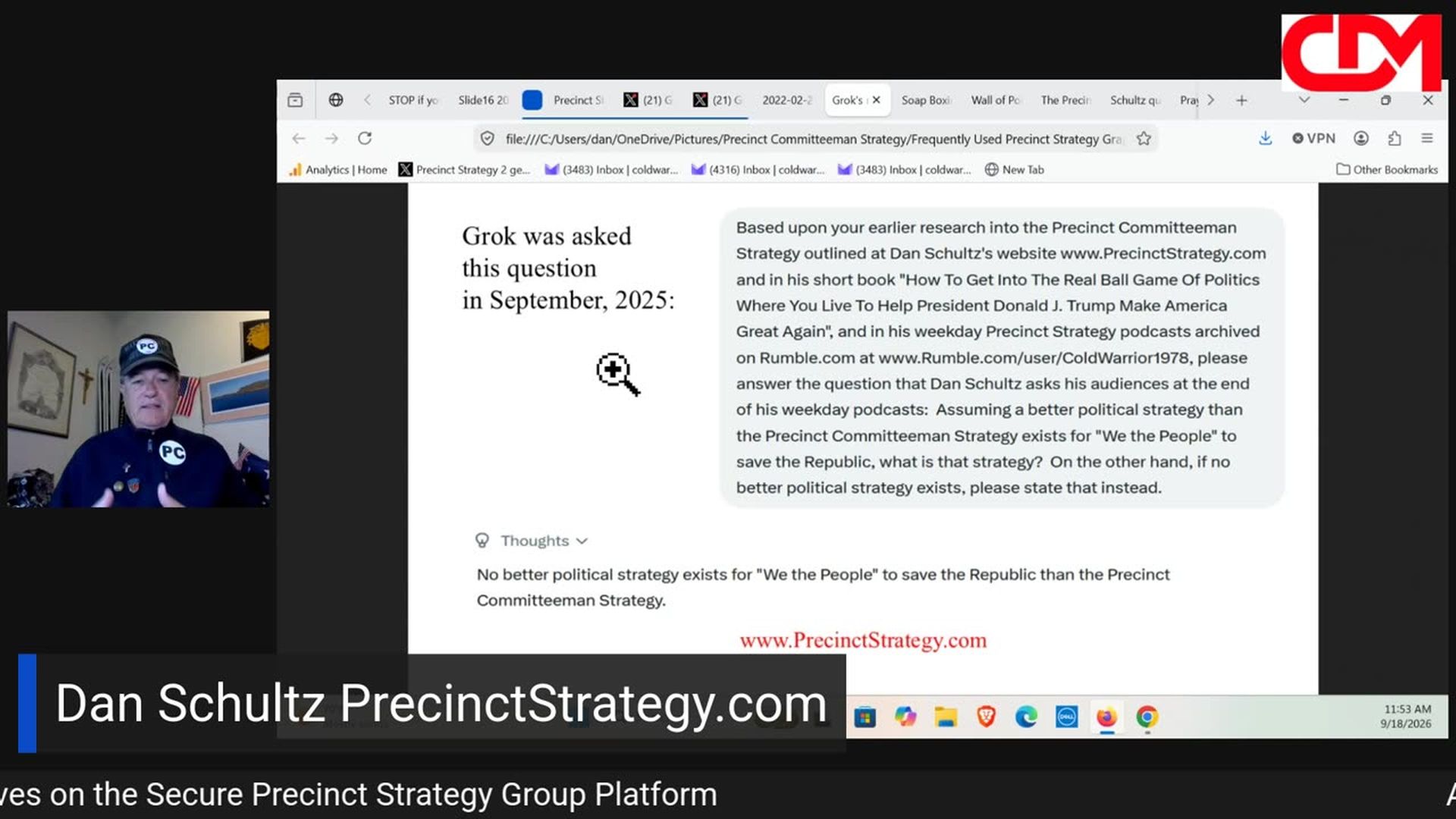Open the 'Wall of Po' tab

coord(996,100)
